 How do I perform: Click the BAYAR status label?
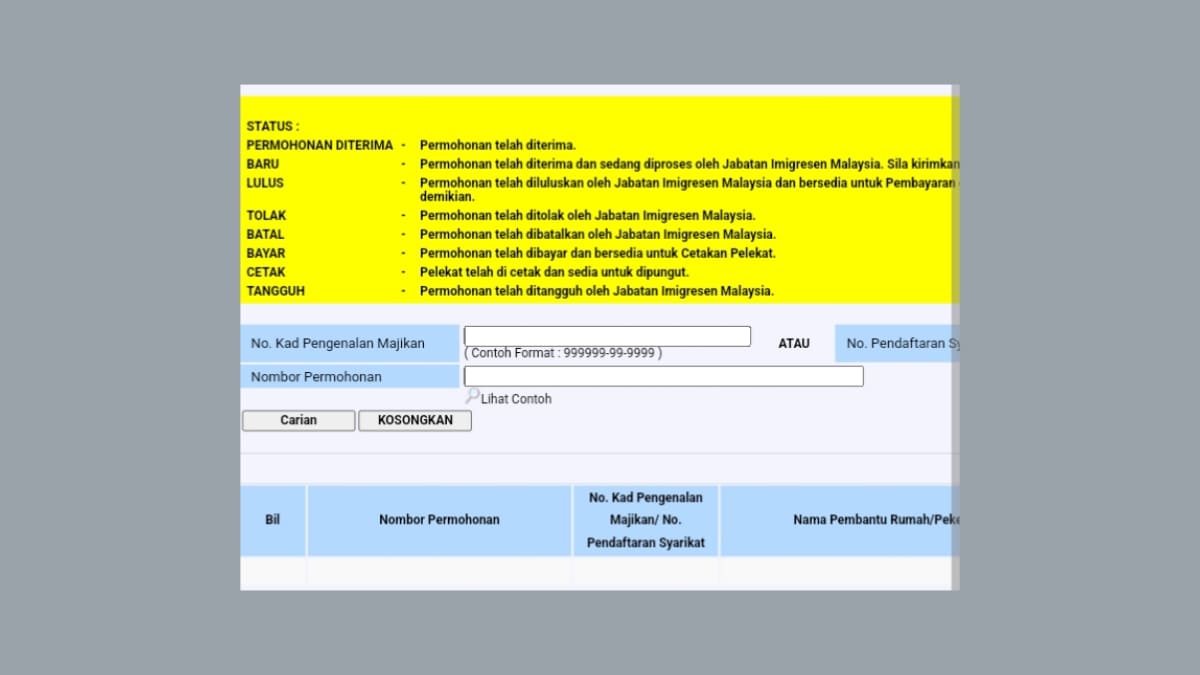point(266,254)
